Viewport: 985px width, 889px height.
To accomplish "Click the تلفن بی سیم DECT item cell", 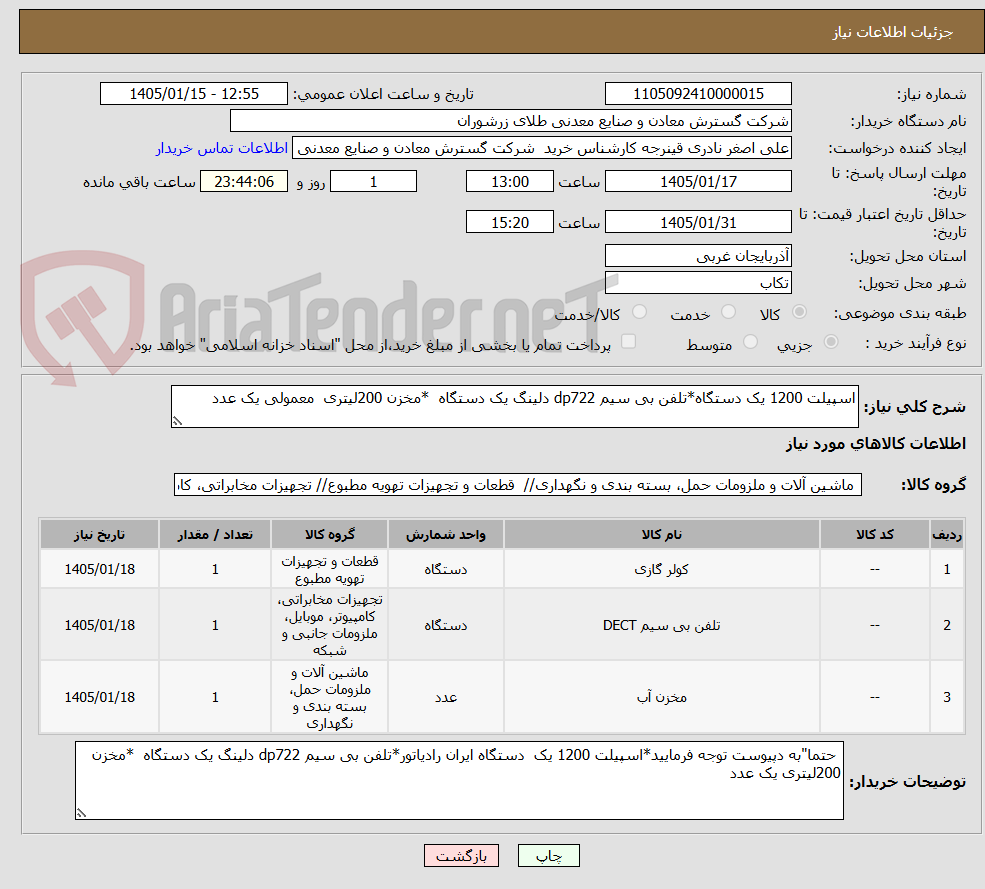I will (x=661, y=625).
